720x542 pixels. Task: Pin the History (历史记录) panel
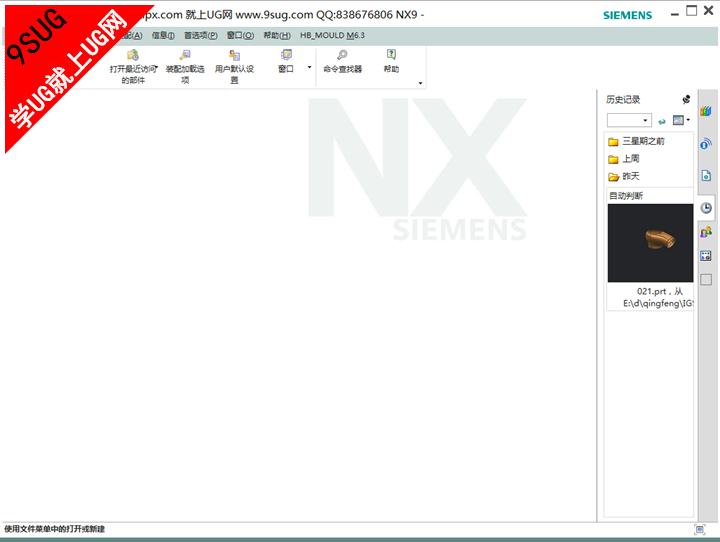[x=686, y=99]
